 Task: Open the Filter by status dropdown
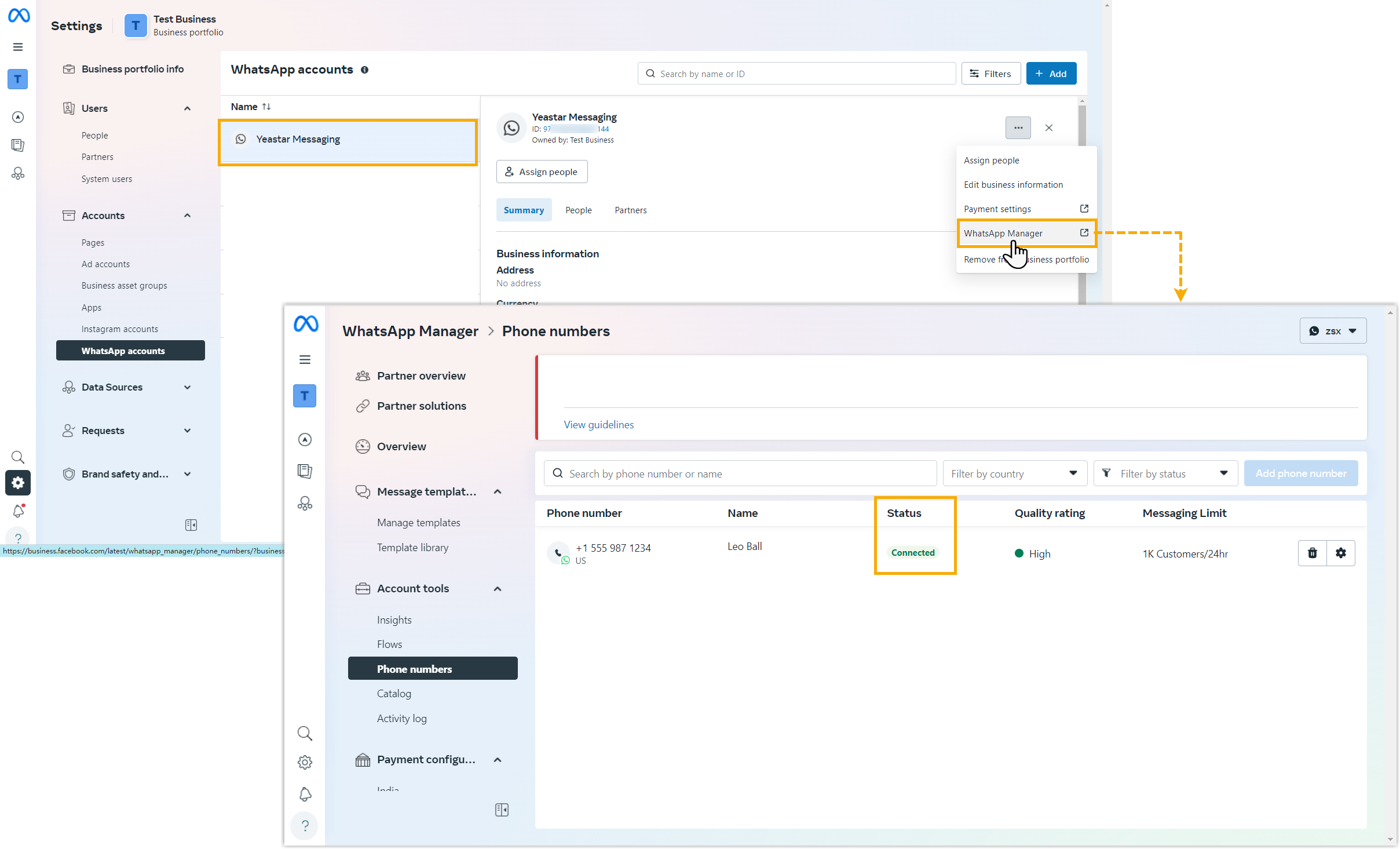[1165, 473]
